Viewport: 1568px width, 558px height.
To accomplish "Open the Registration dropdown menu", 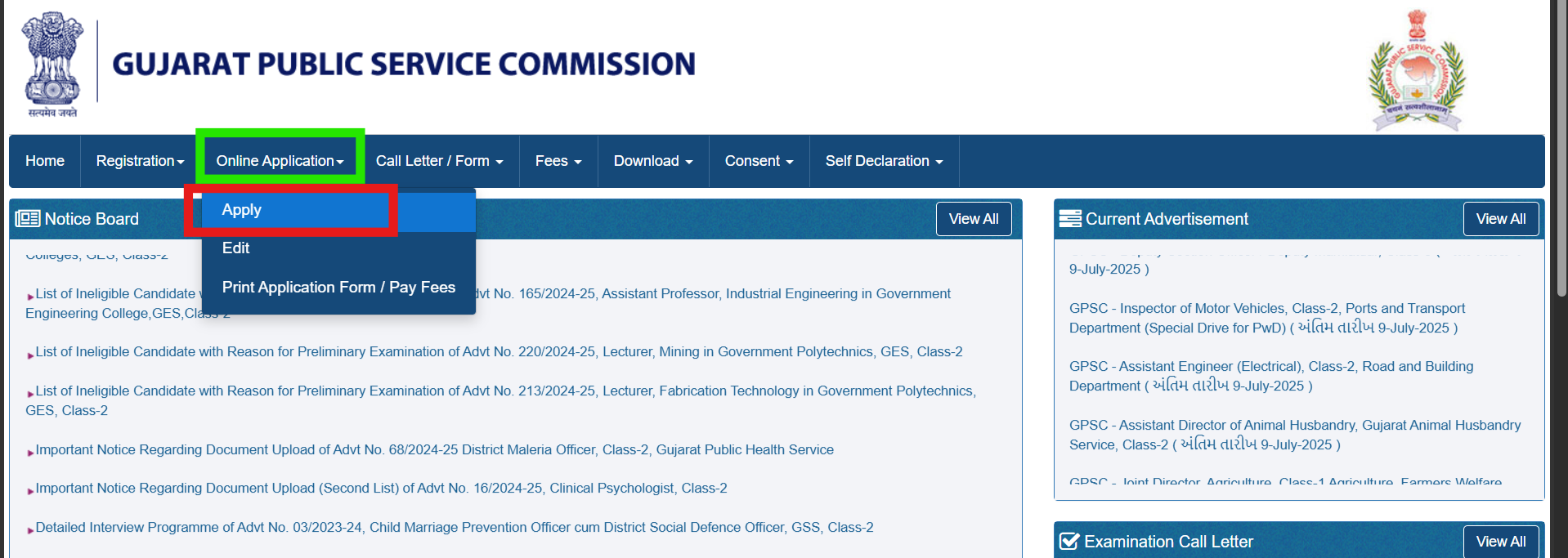I will click(140, 161).
